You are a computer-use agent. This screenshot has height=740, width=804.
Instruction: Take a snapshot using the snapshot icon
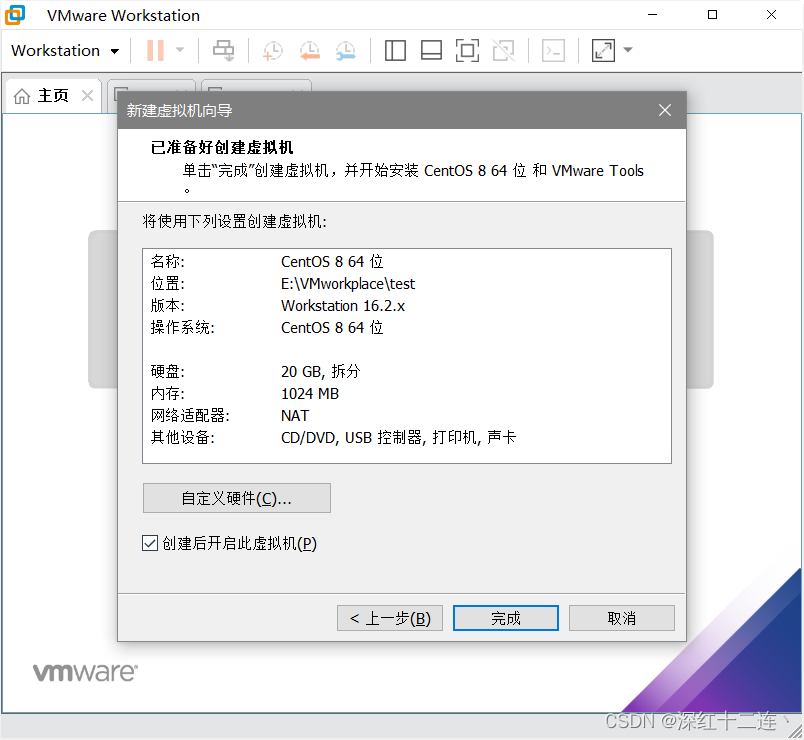coord(270,50)
